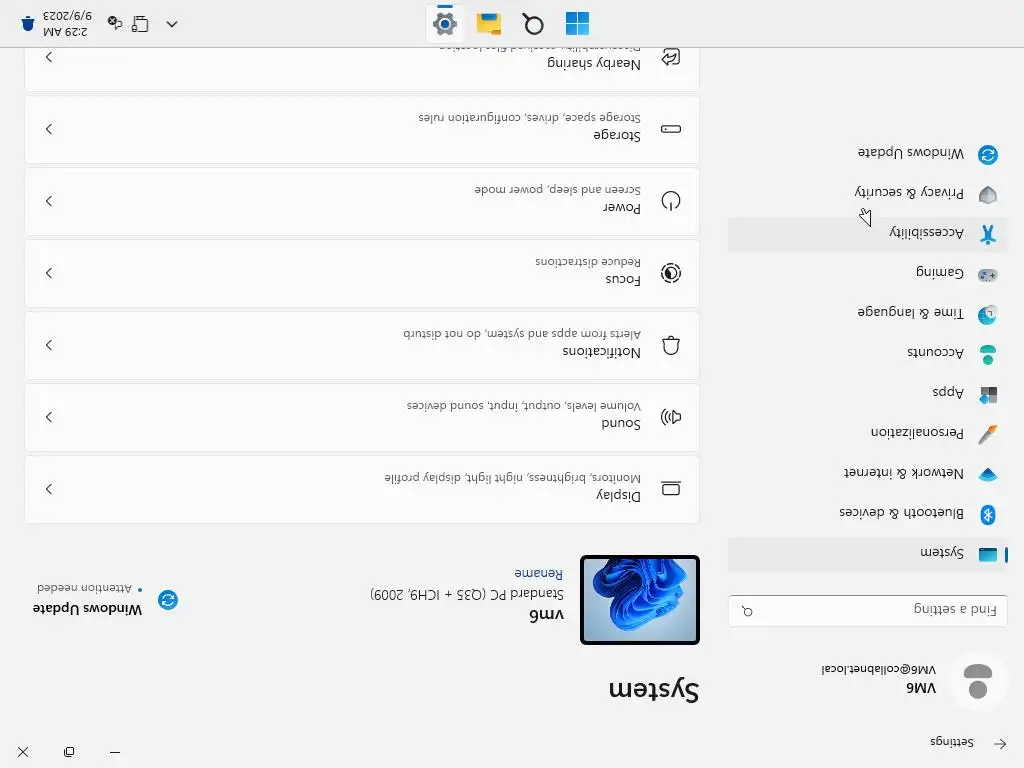This screenshot has width=1024, height=768.
Task: Select the Privacy & security shield icon
Action: (x=987, y=195)
